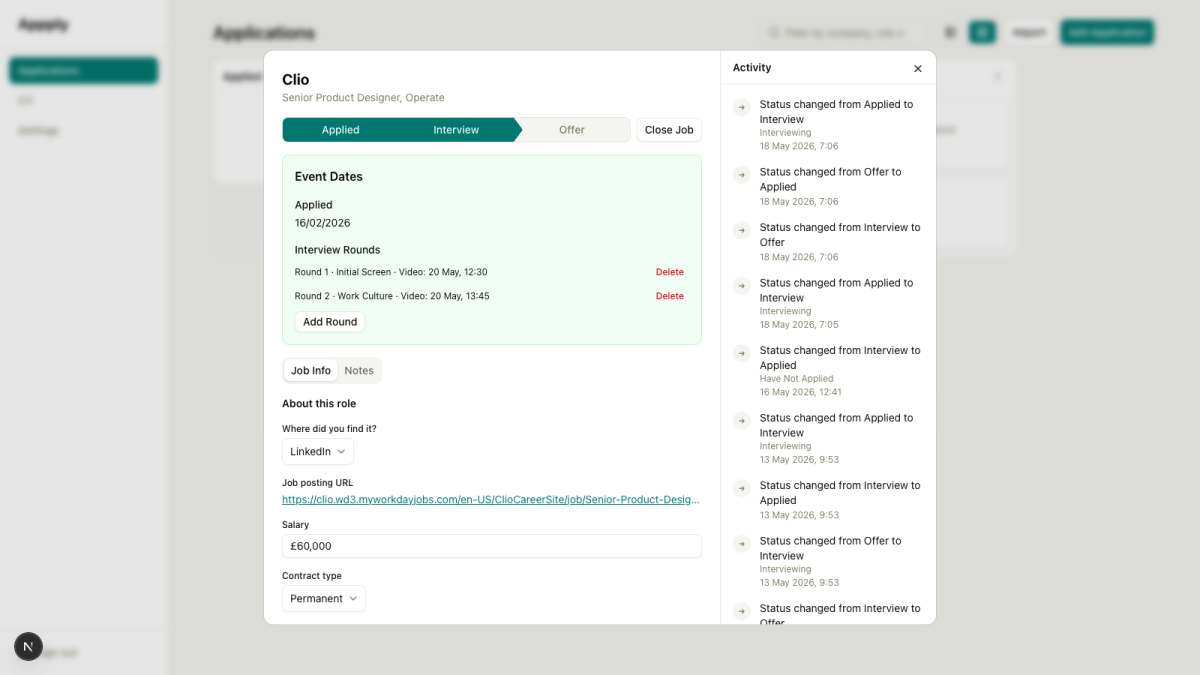Click the 18 May 2026, 7:05 timestamp
This screenshot has width=1200, height=675.
click(x=799, y=325)
